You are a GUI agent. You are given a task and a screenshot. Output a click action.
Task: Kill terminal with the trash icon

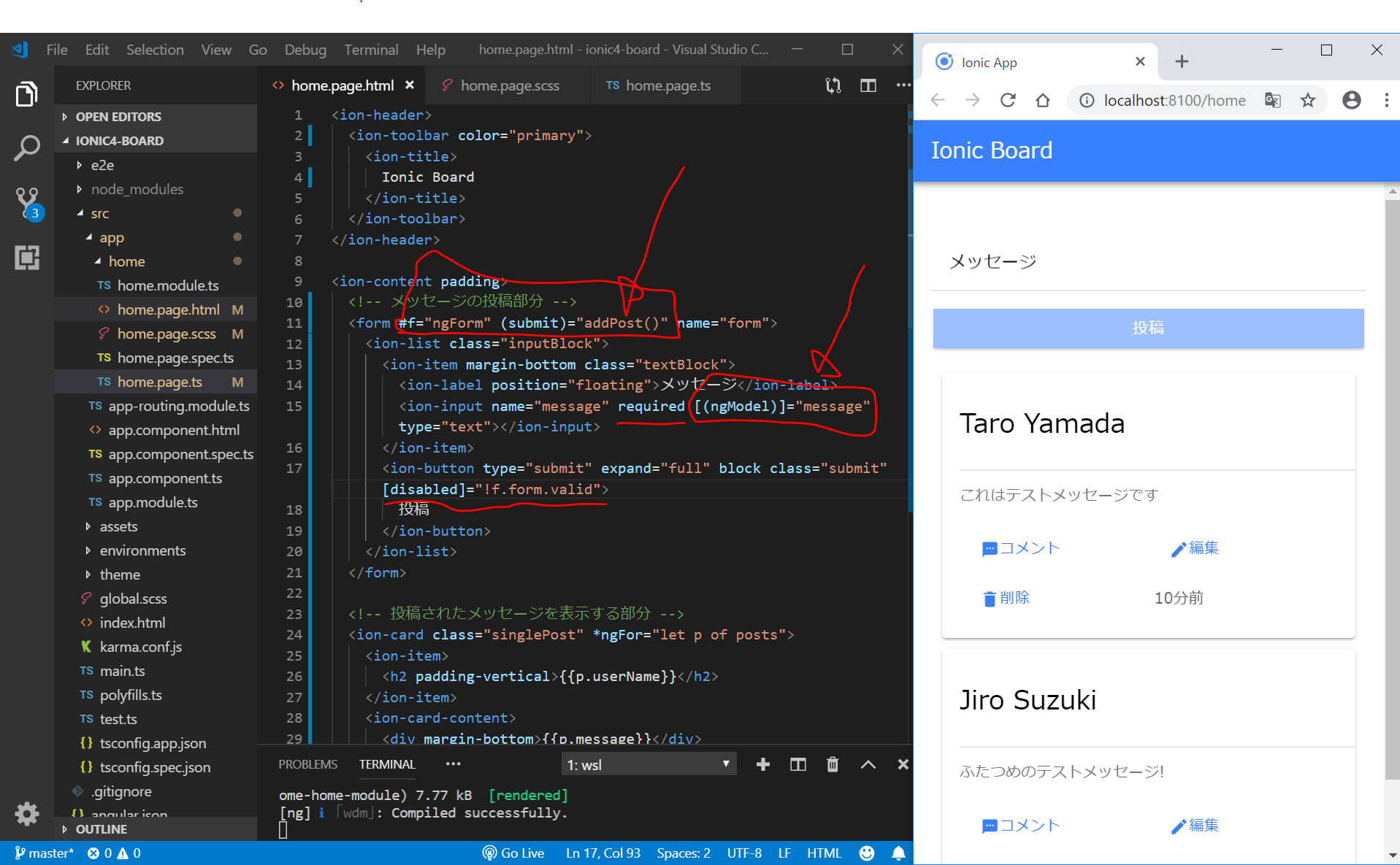[x=832, y=764]
